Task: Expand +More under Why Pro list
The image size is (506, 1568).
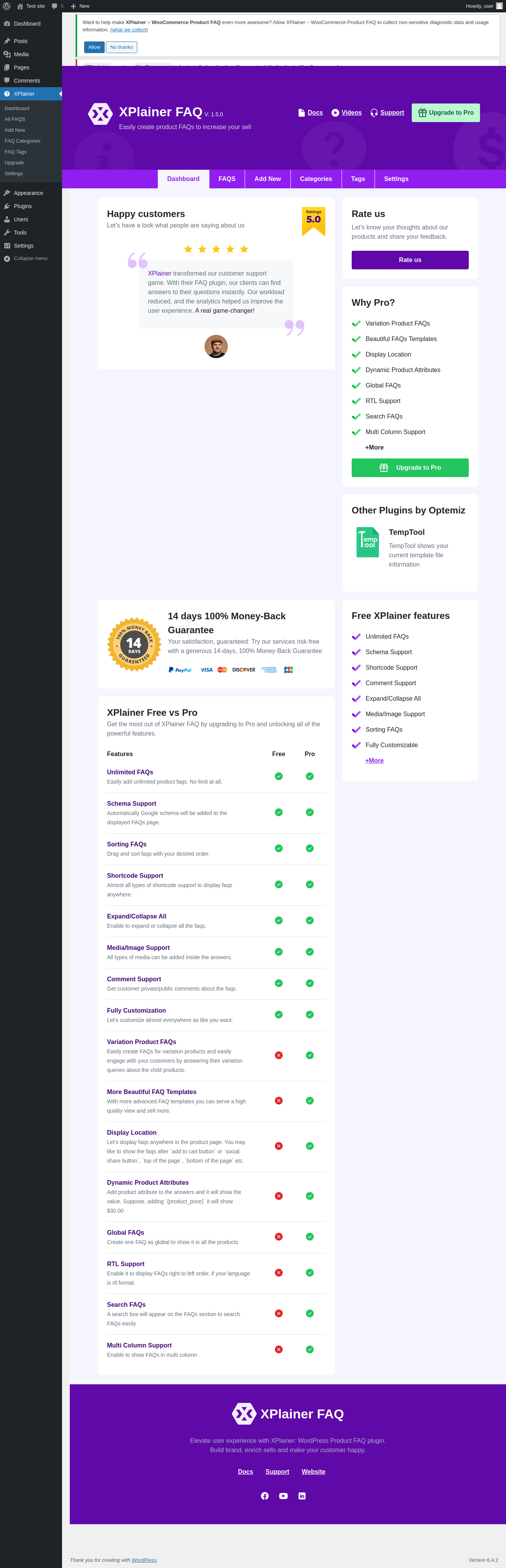Action: pos(375,447)
